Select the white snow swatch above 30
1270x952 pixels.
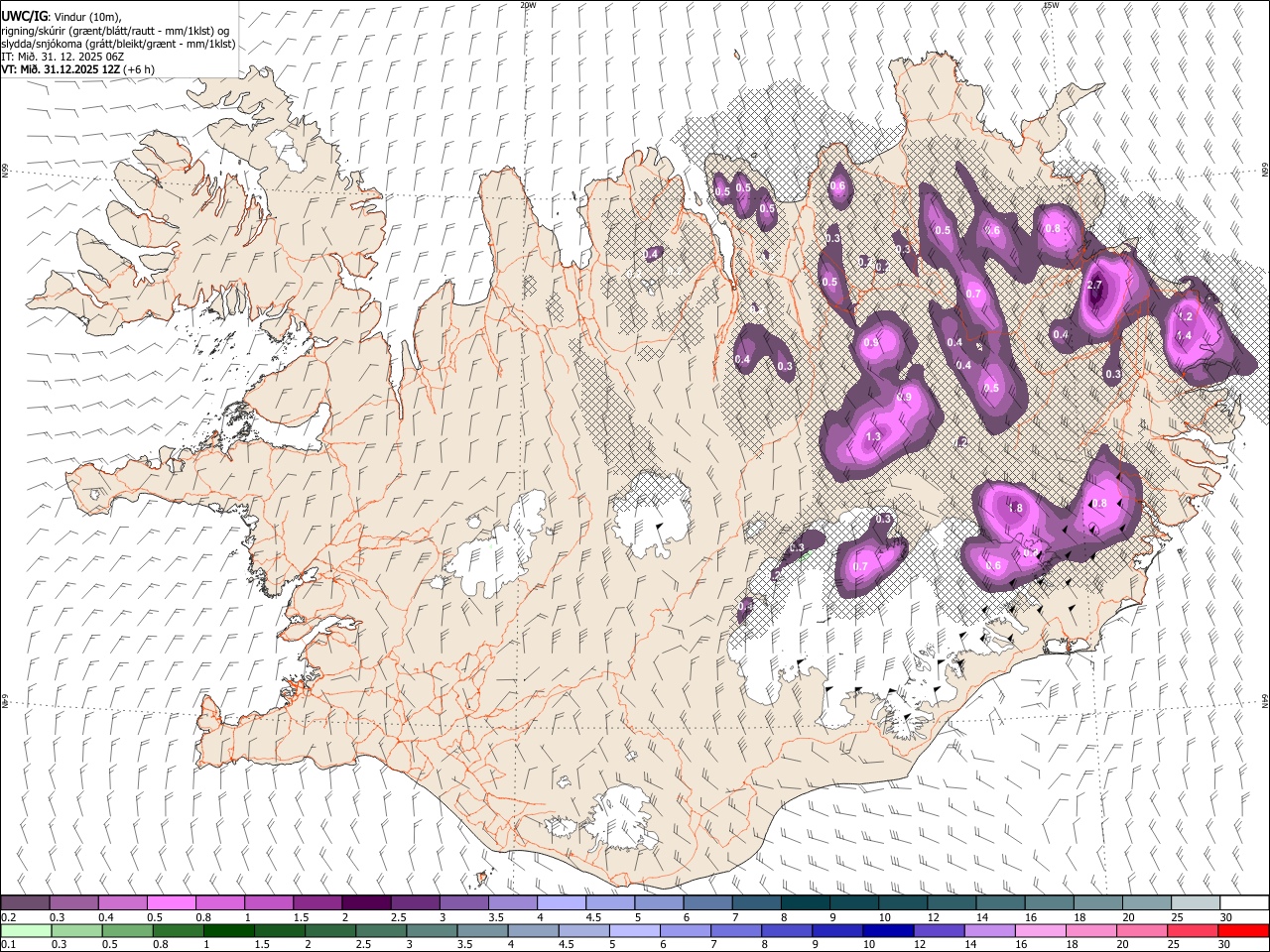click(1244, 903)
